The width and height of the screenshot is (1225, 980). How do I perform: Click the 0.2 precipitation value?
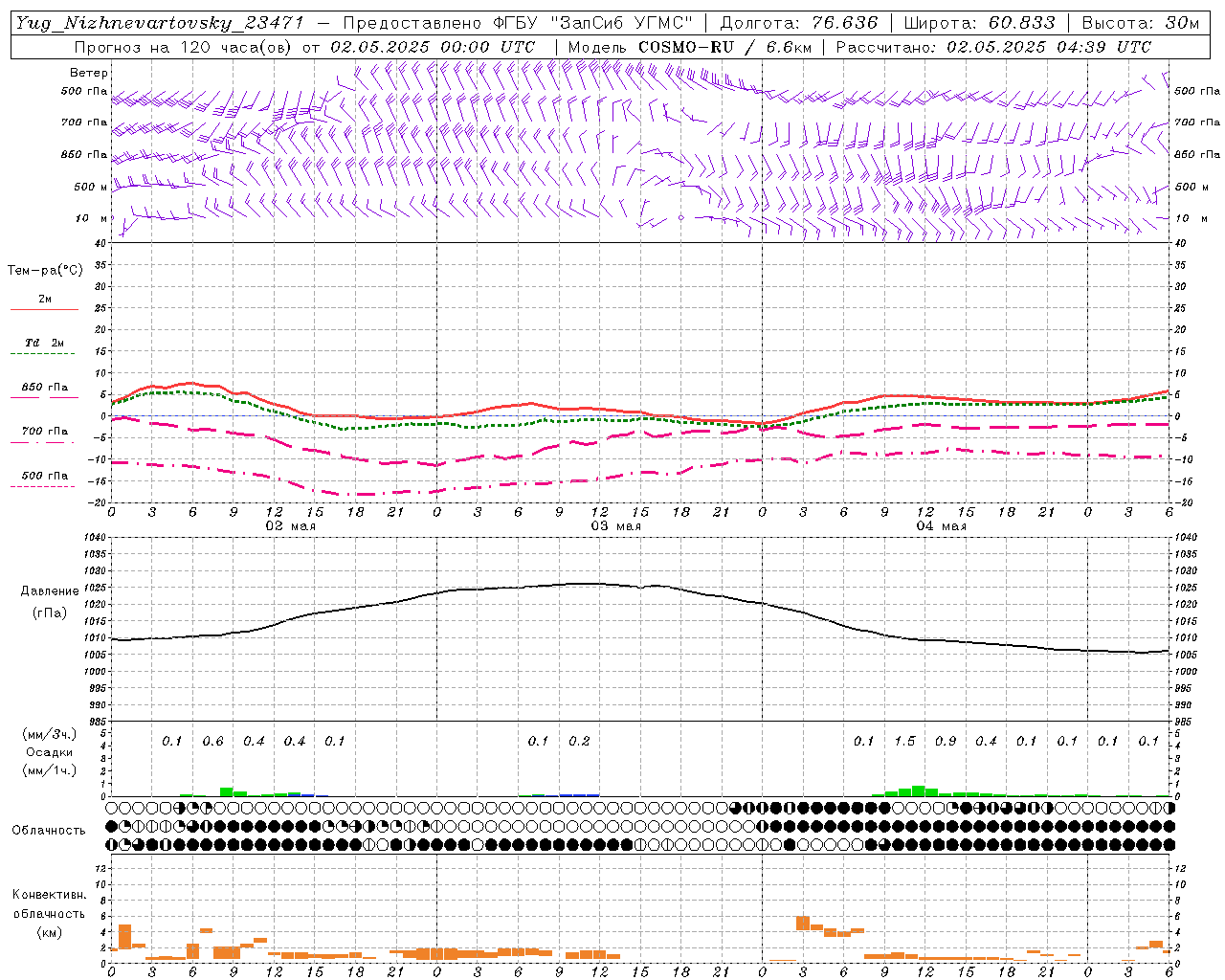point(579,742)
